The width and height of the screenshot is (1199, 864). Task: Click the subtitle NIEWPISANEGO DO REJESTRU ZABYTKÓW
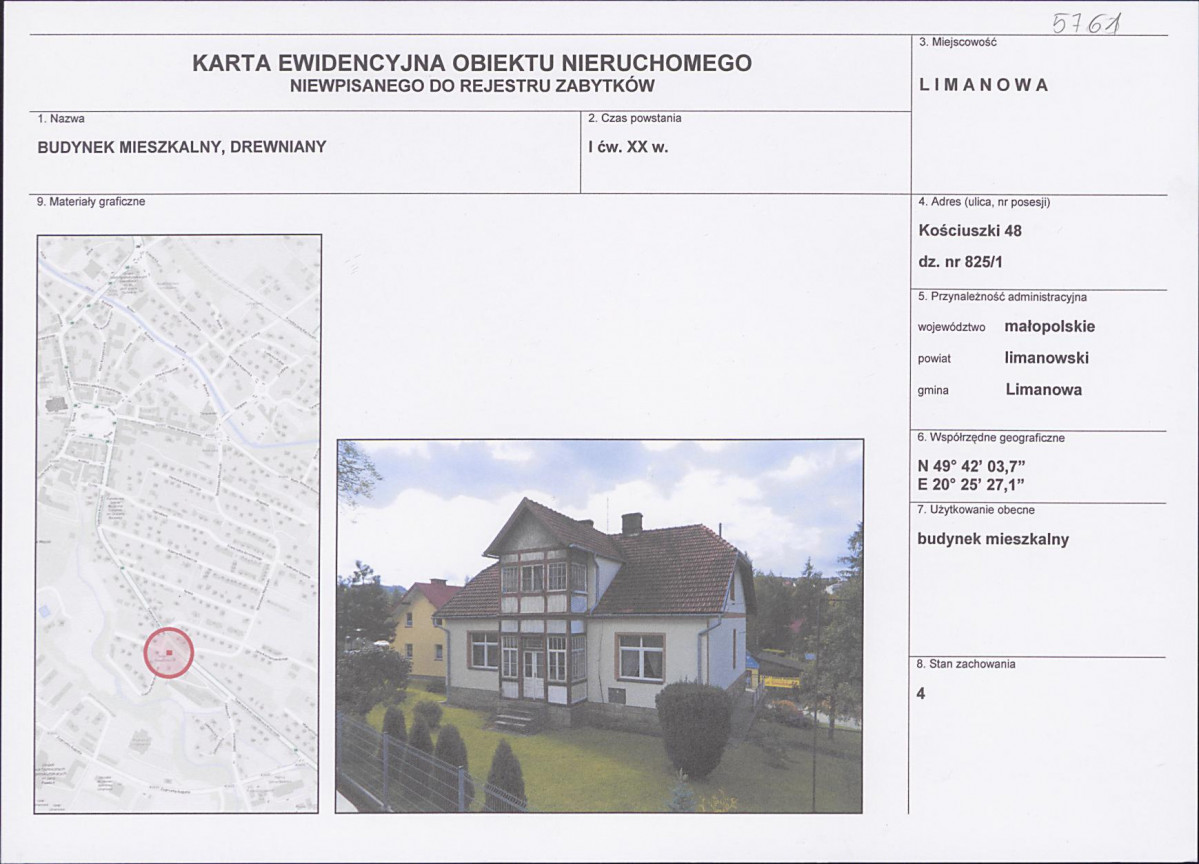[x=472, y=86]
